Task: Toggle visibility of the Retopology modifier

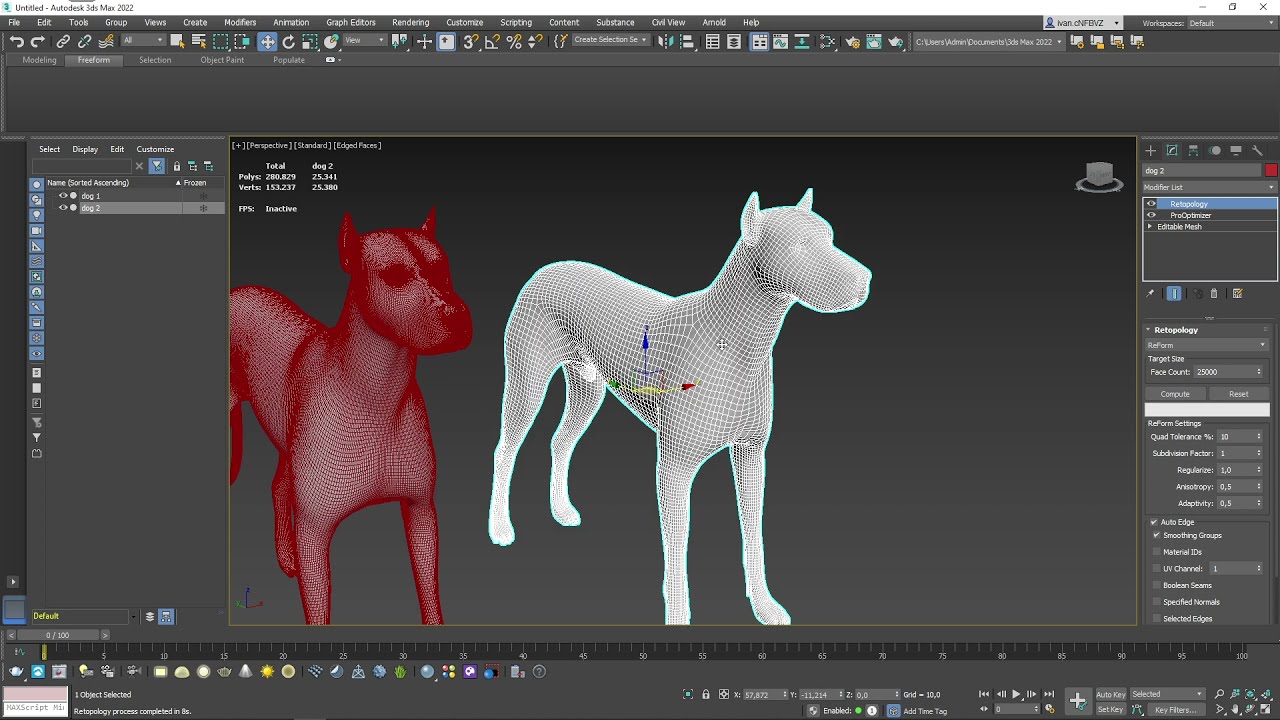Action: (1151, 204)
